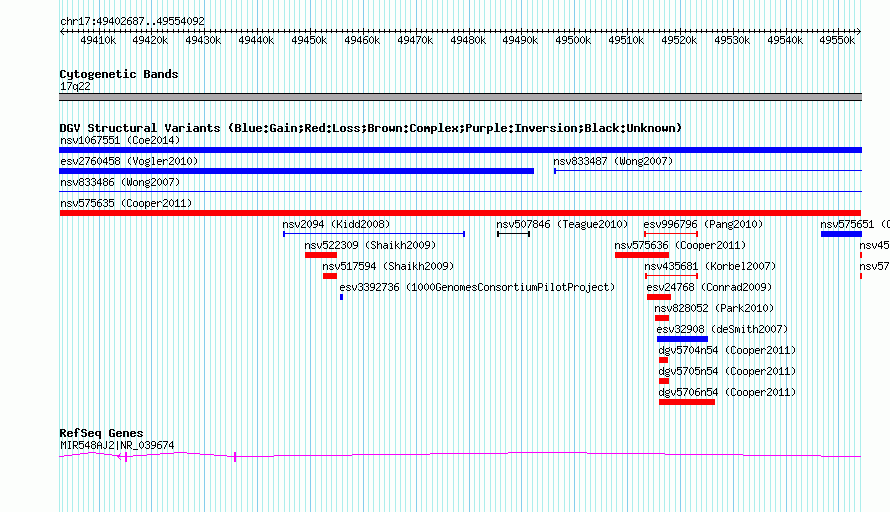Open esv996796 (Pang2010) variant label
This screenshot has width=890, height=512.
click(x=703, y=224)
